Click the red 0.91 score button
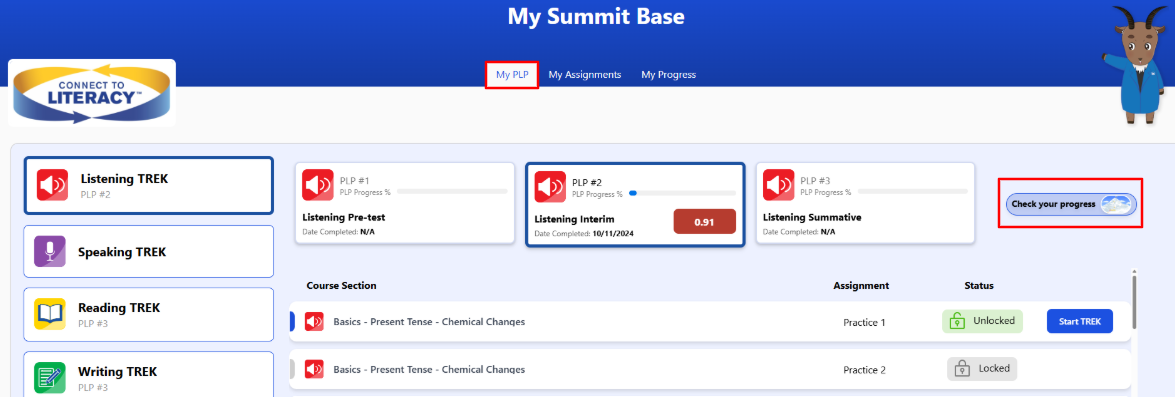 pyautogui.click(x=704, y=222)
